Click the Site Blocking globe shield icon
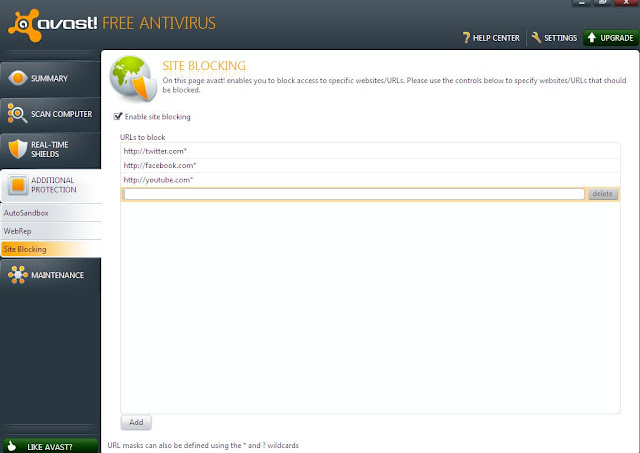The width and height of the screenshot is (640, 453). coord(133,78)
